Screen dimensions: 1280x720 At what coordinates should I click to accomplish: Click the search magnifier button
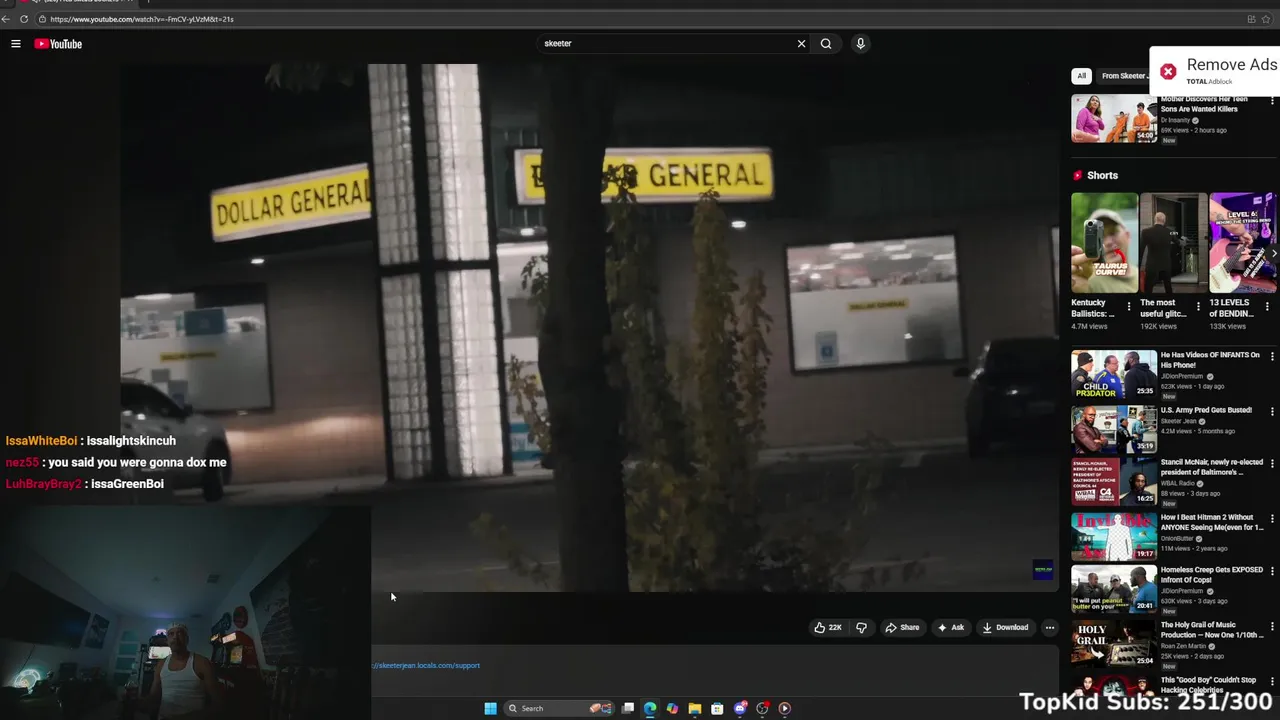(x=826, y=44)
